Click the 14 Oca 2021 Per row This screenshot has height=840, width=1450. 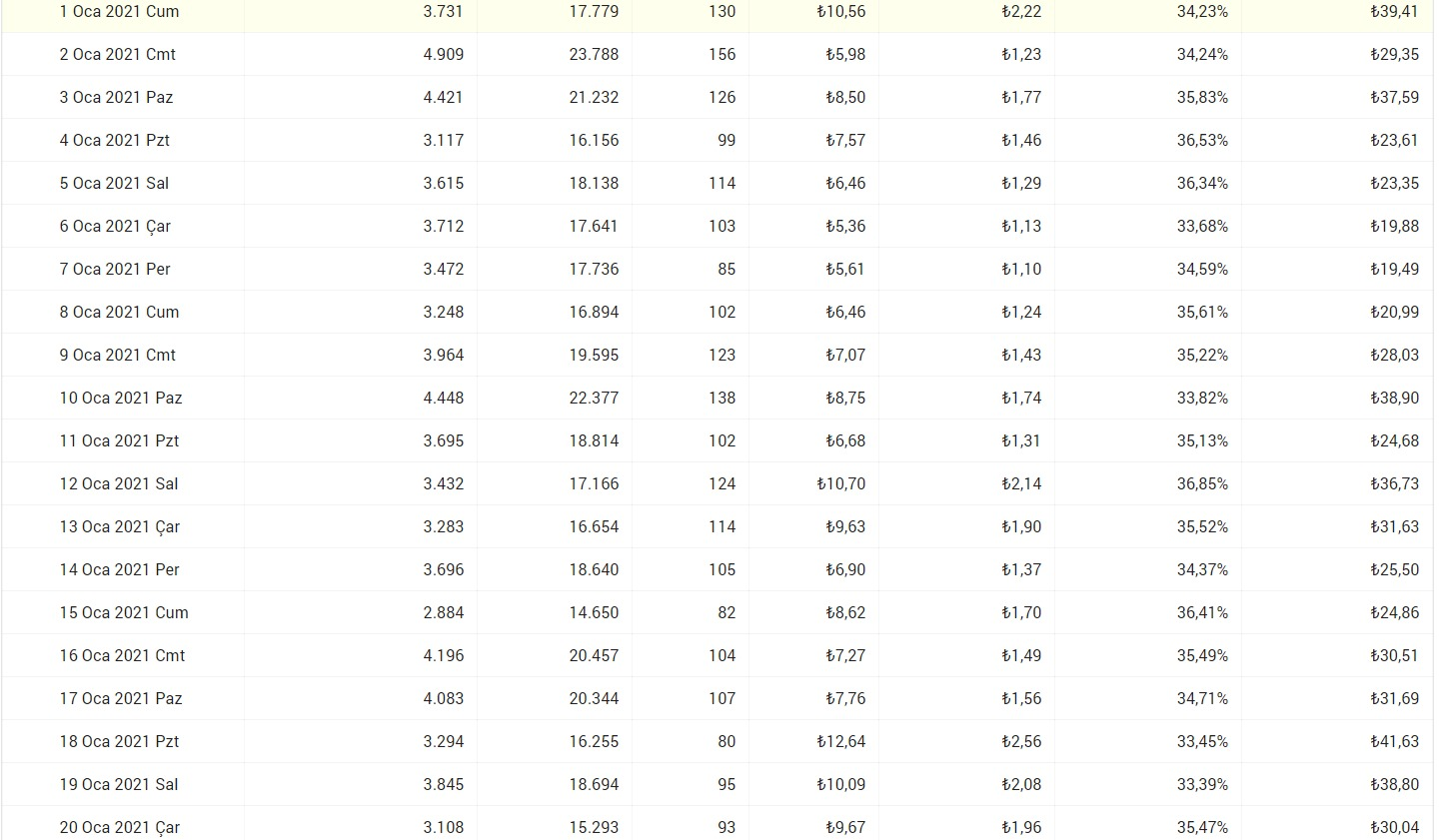tap(718, 569)
